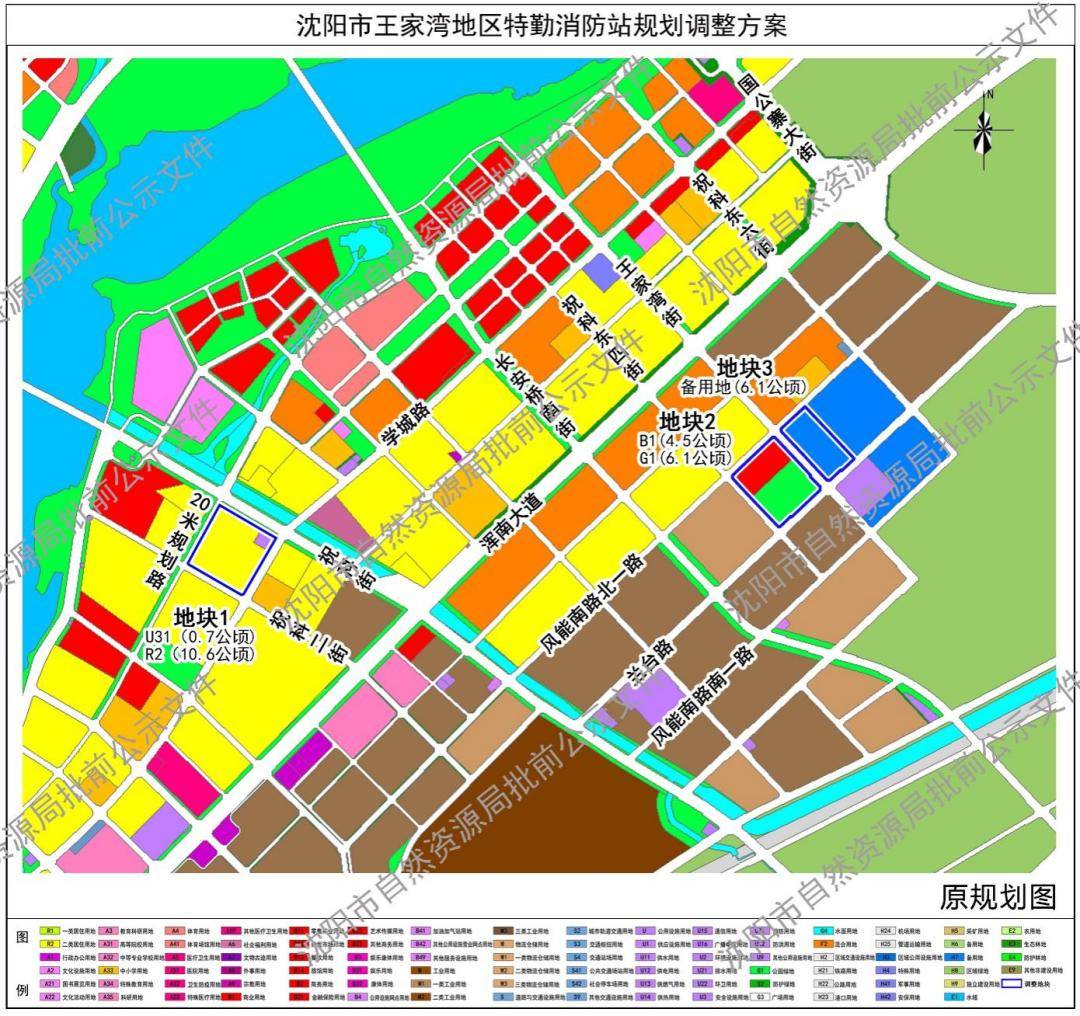Click the A31 高等院校用地 legend swatch
This screenshot has height=1016, width=1080.
click(108, 942)
